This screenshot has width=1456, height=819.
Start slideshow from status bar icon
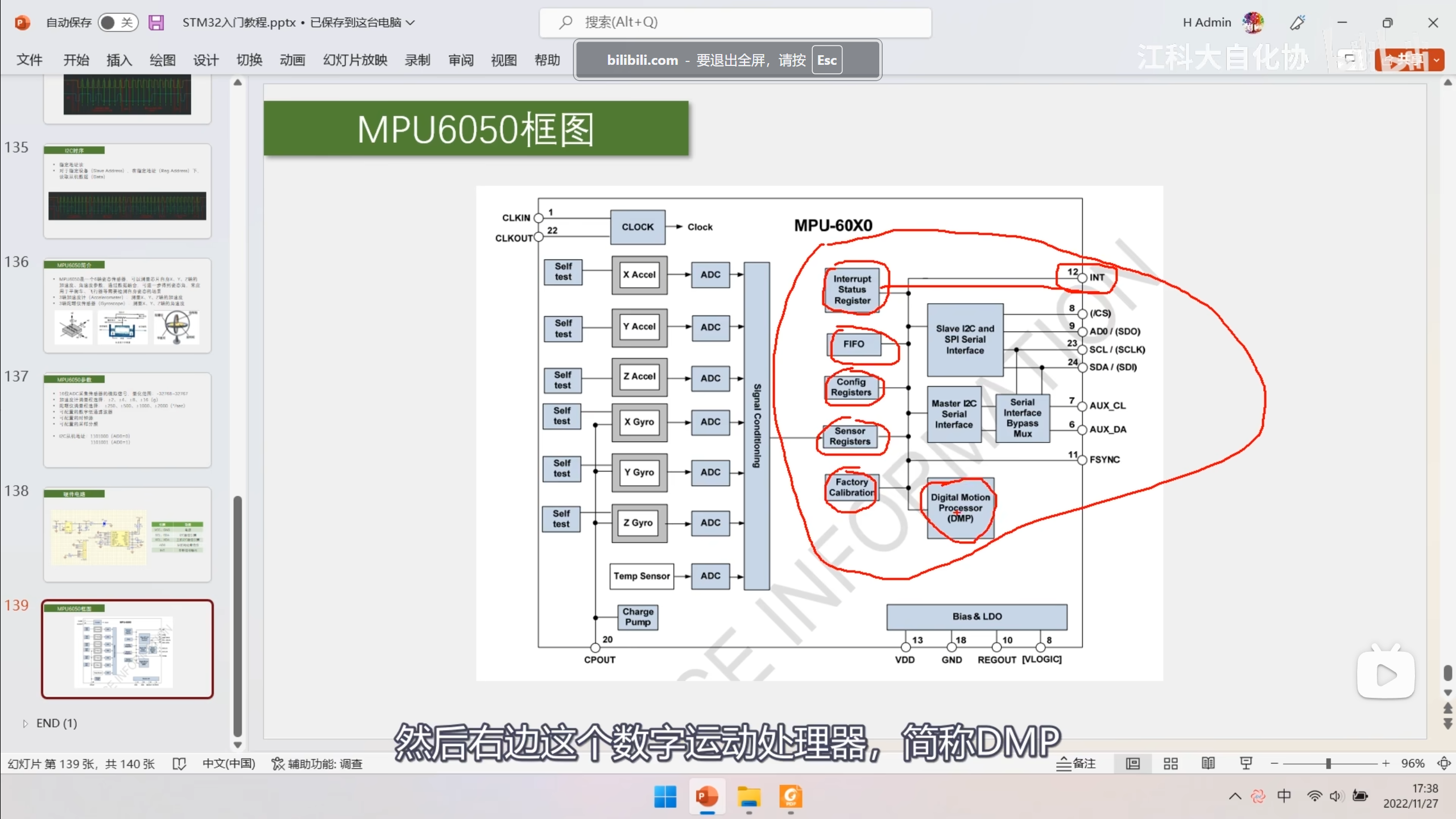tap(1246, 763)
